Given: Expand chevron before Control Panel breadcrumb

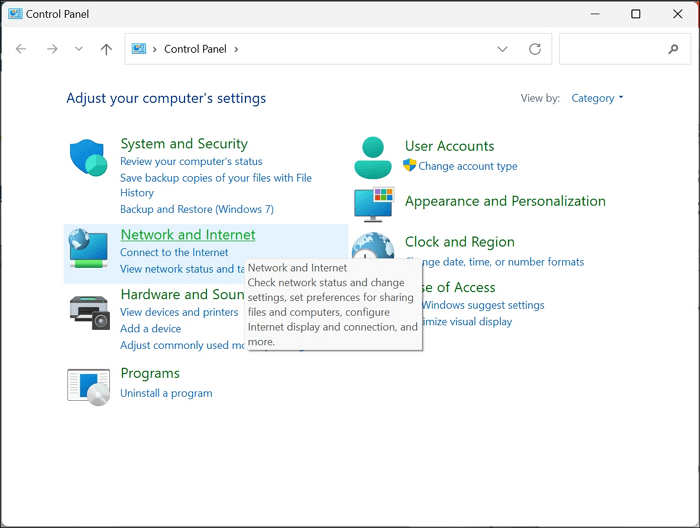Looking at the screenshot, I should pos(154,49).
